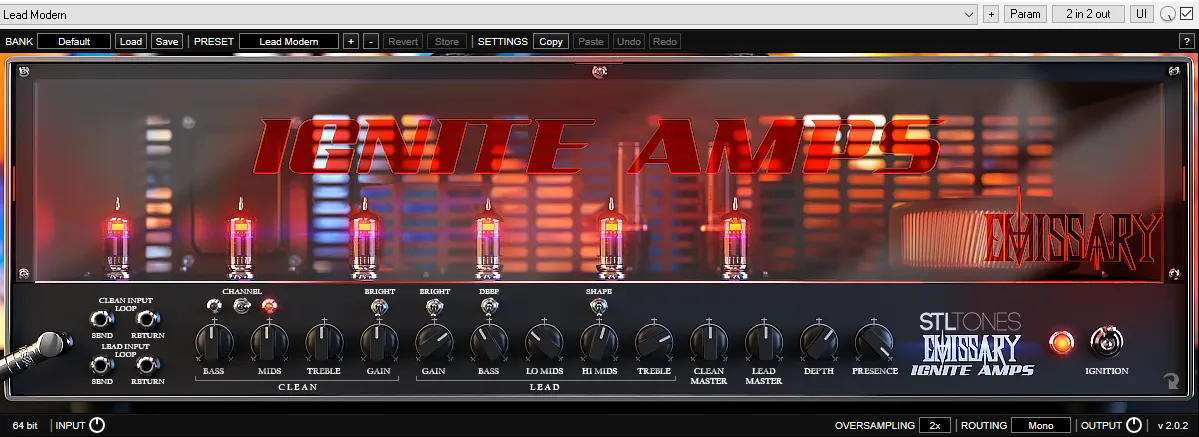Open the Lead Modern preset name field
1199x437 pixels.
pos(289,41)
